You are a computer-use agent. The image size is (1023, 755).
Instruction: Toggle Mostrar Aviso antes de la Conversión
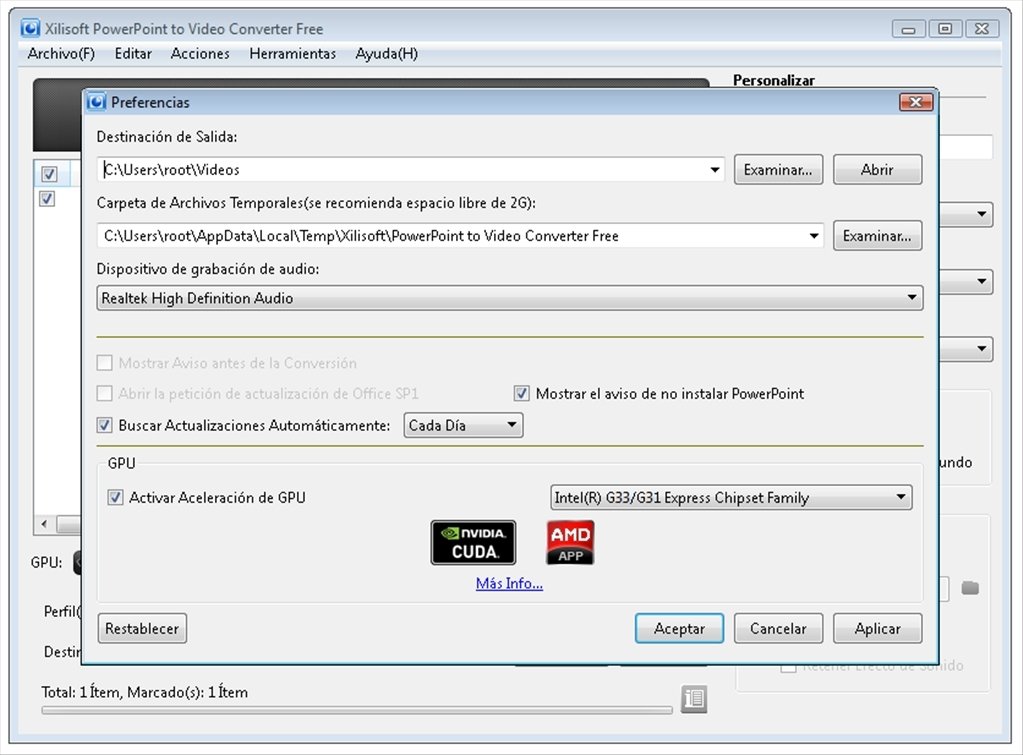point(104,363)
